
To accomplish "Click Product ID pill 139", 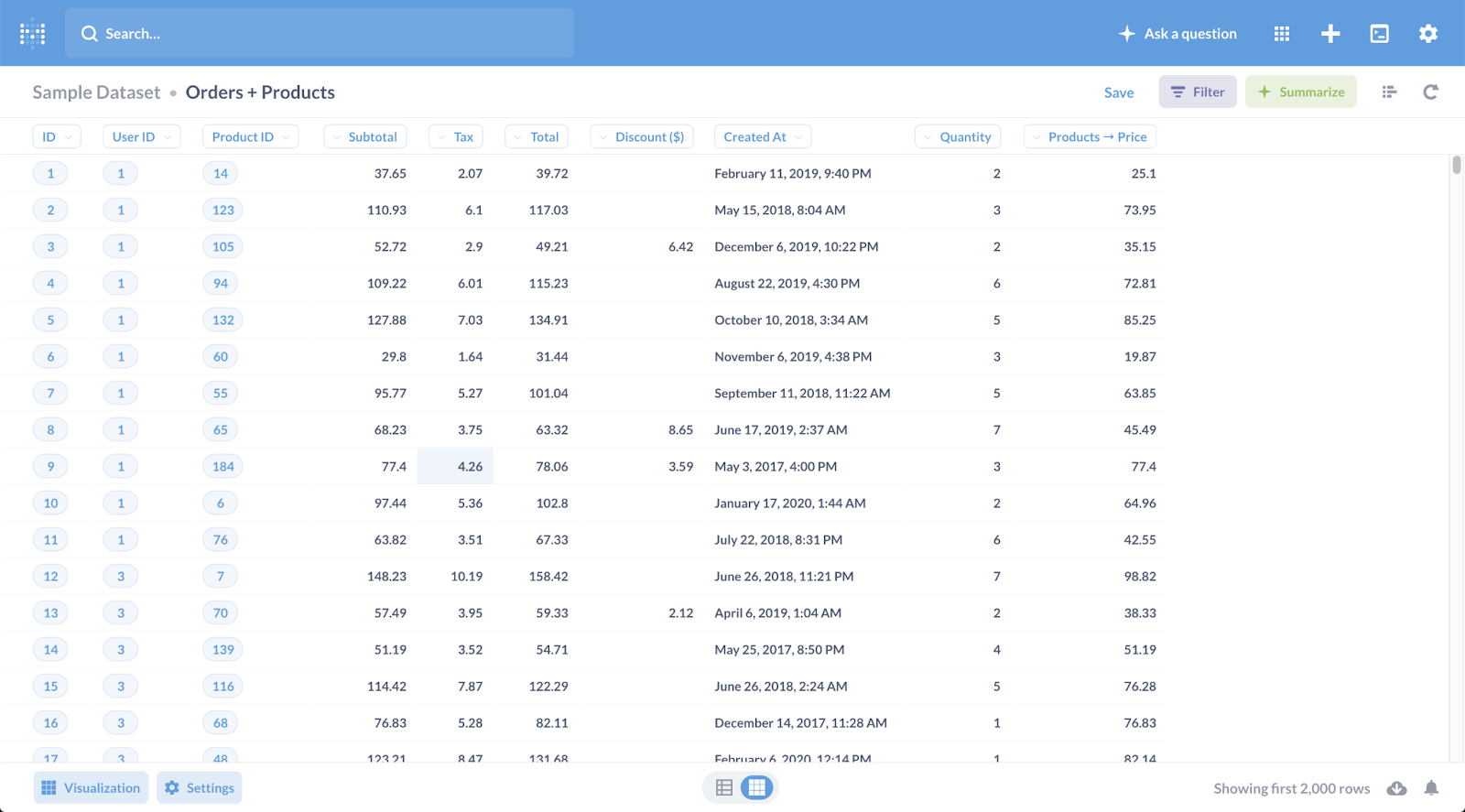I will pyautogui.click(x=222, y=649).
